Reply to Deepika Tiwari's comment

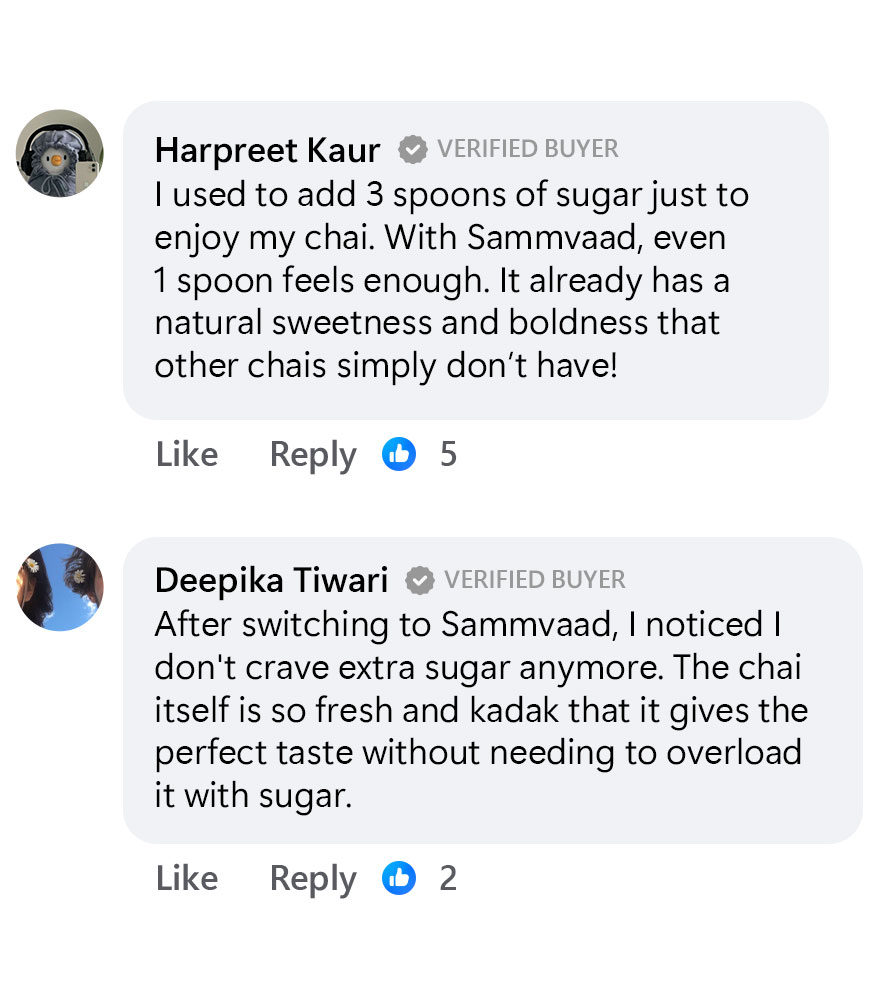312,879
